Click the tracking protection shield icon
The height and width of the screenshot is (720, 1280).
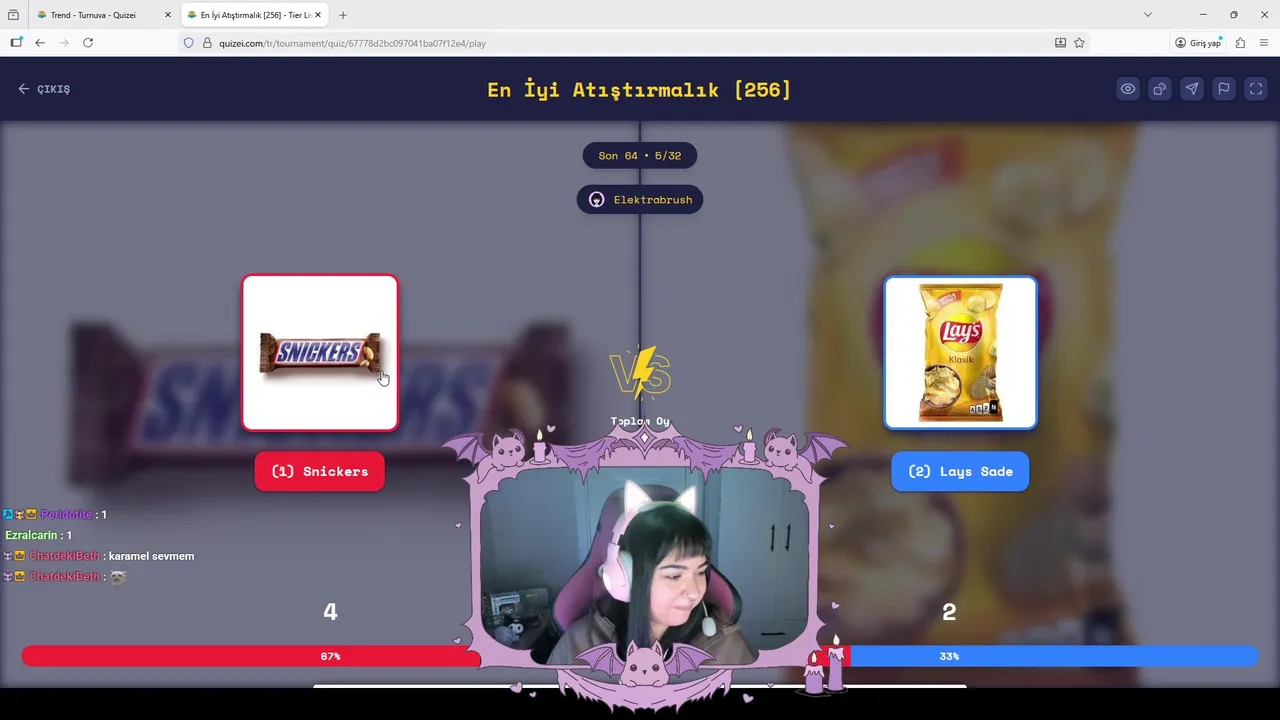(188, 43)
